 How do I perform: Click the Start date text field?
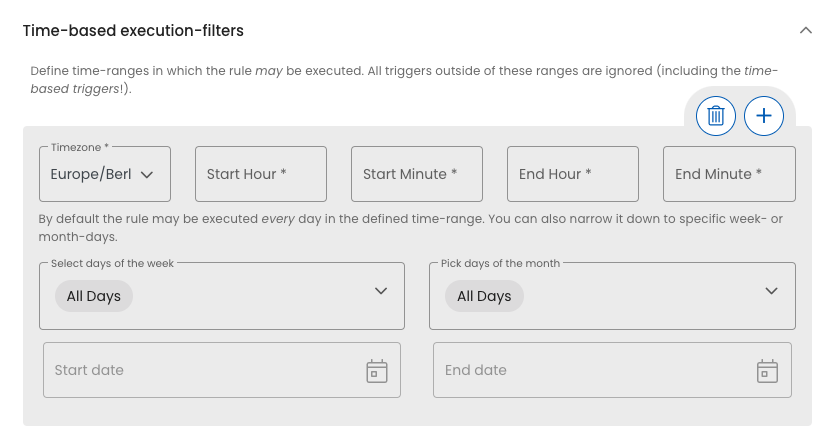coord(200,370)
